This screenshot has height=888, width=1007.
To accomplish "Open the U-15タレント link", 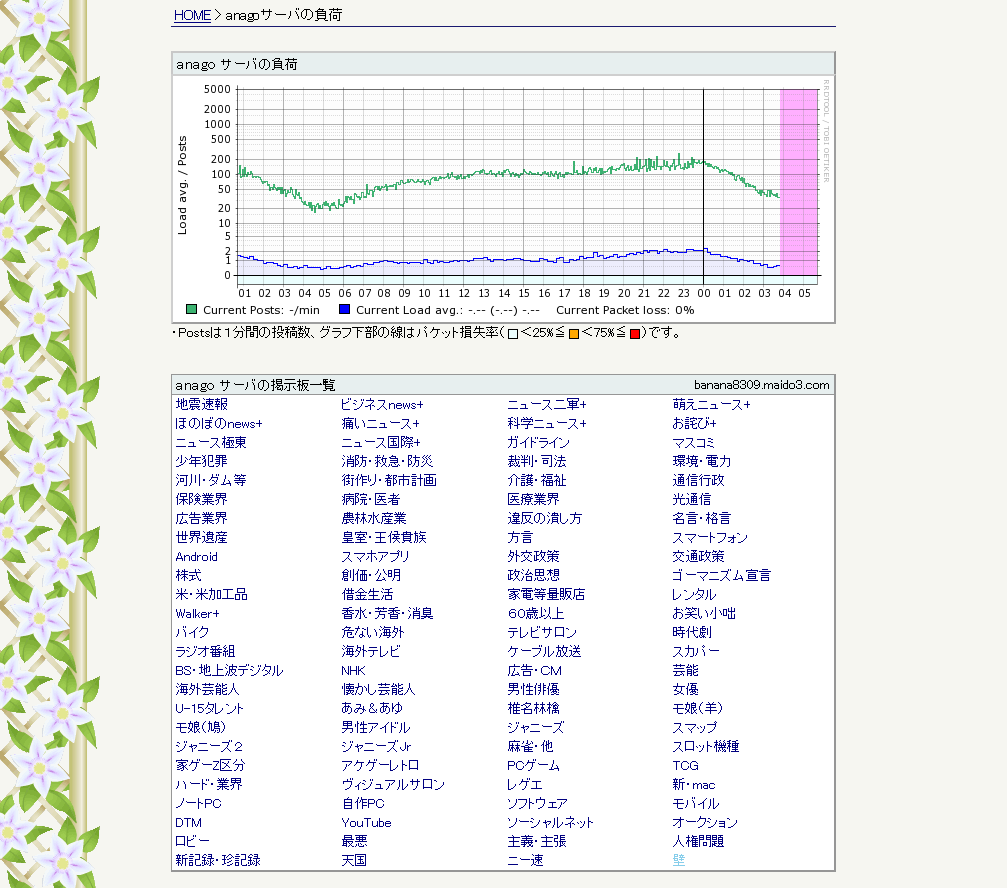I will [x=209, y=709].
